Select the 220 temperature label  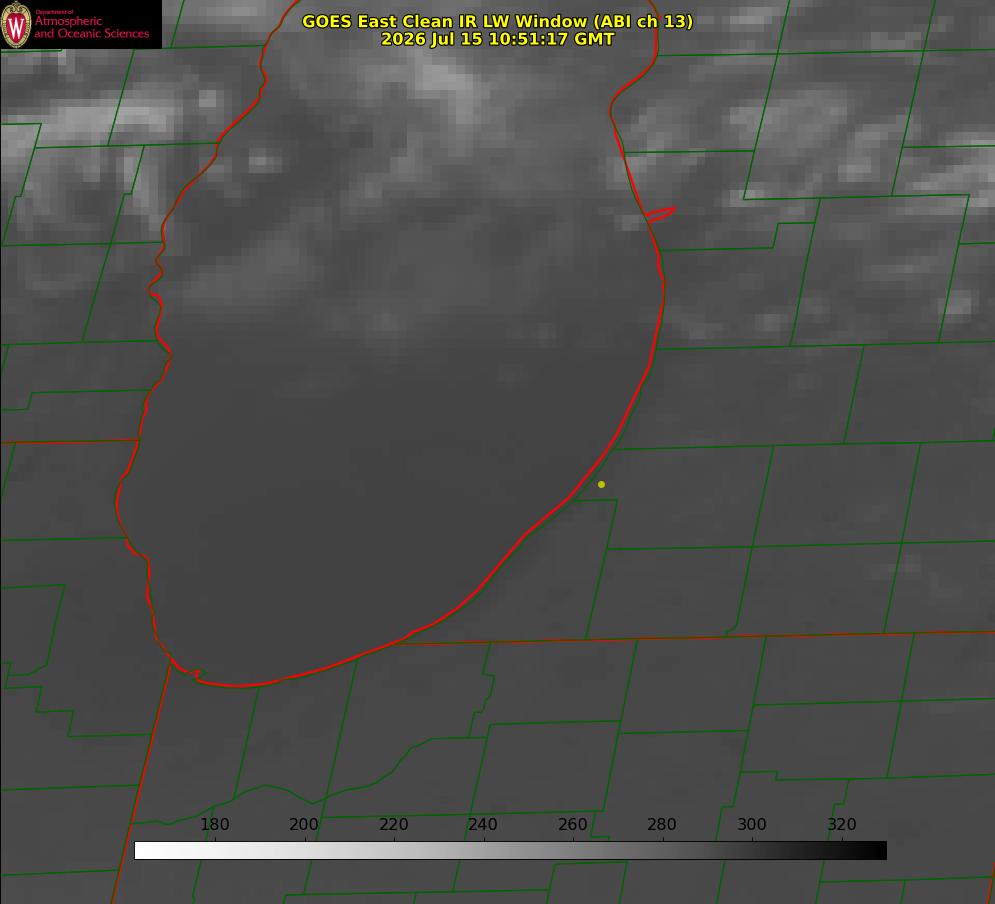(393, 824)
